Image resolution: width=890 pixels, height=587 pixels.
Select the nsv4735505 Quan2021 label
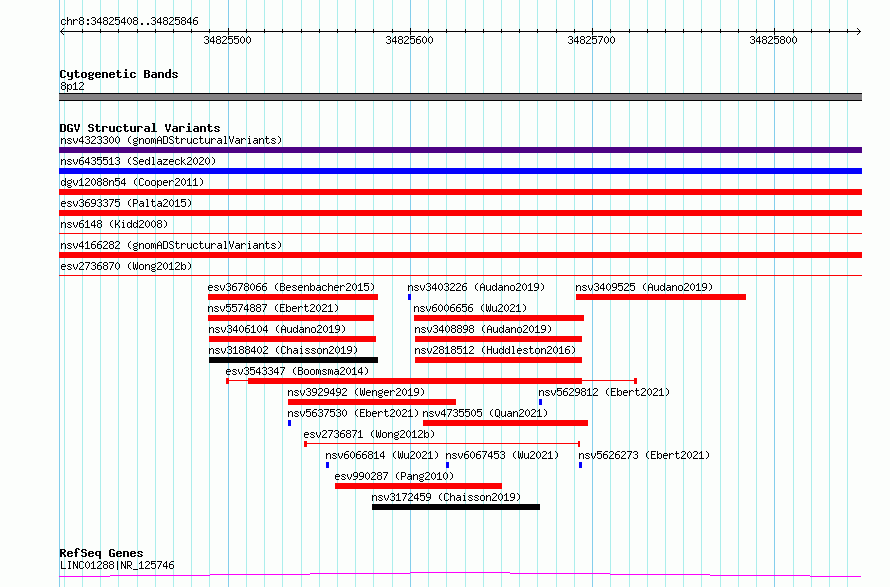click(485, 413)
